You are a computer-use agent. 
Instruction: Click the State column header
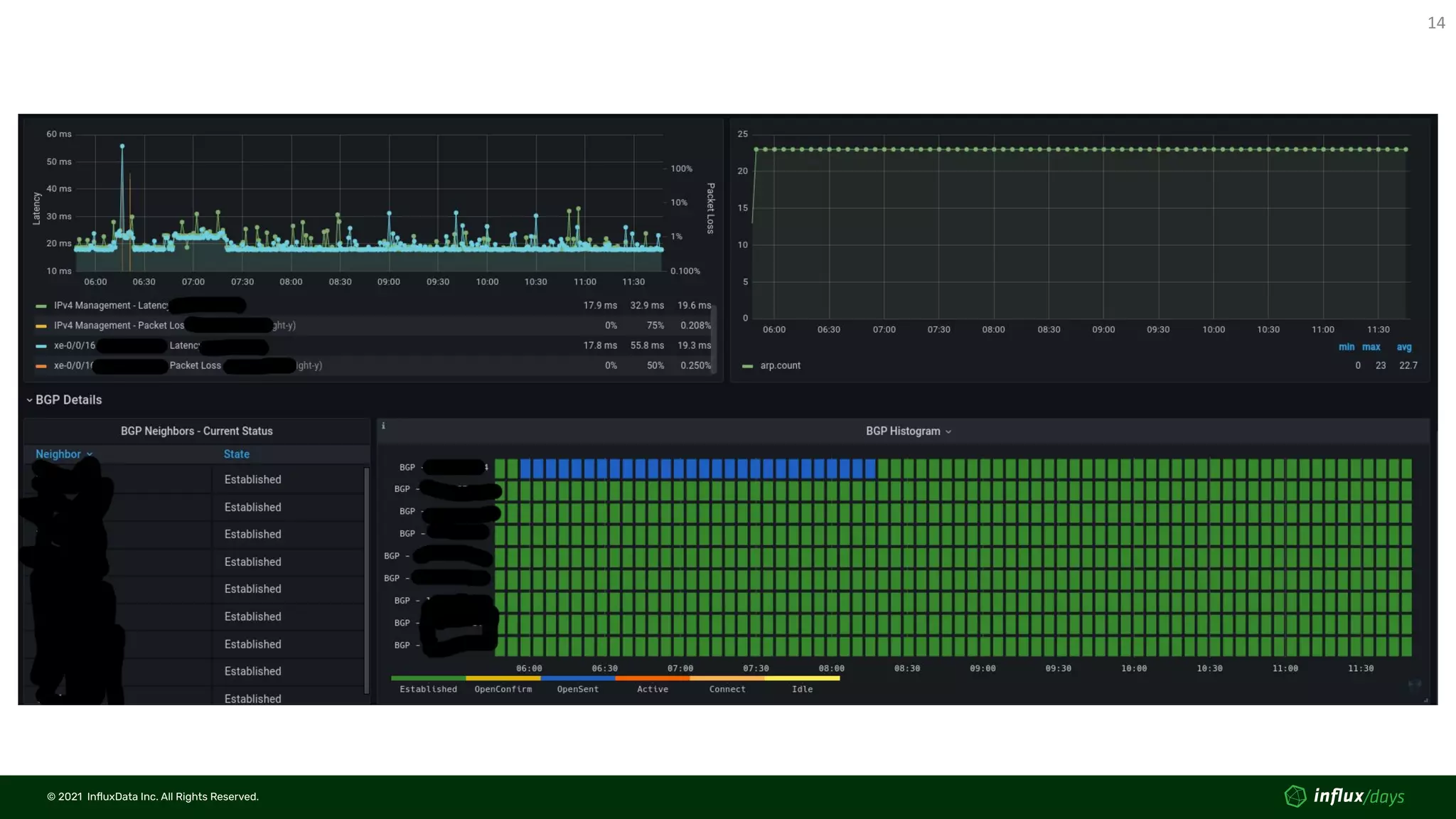point(237,454)
